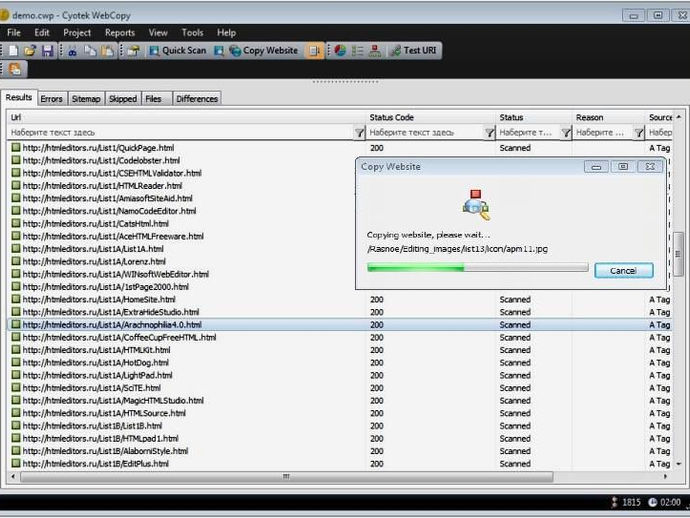Click the green list report icon

[x=357, y=51]
